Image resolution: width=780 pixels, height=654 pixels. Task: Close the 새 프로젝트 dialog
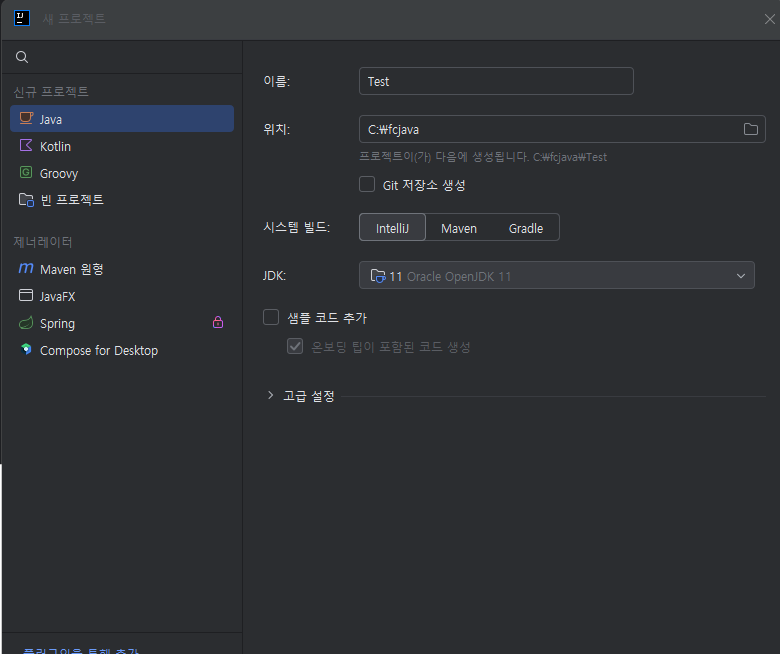769,19
